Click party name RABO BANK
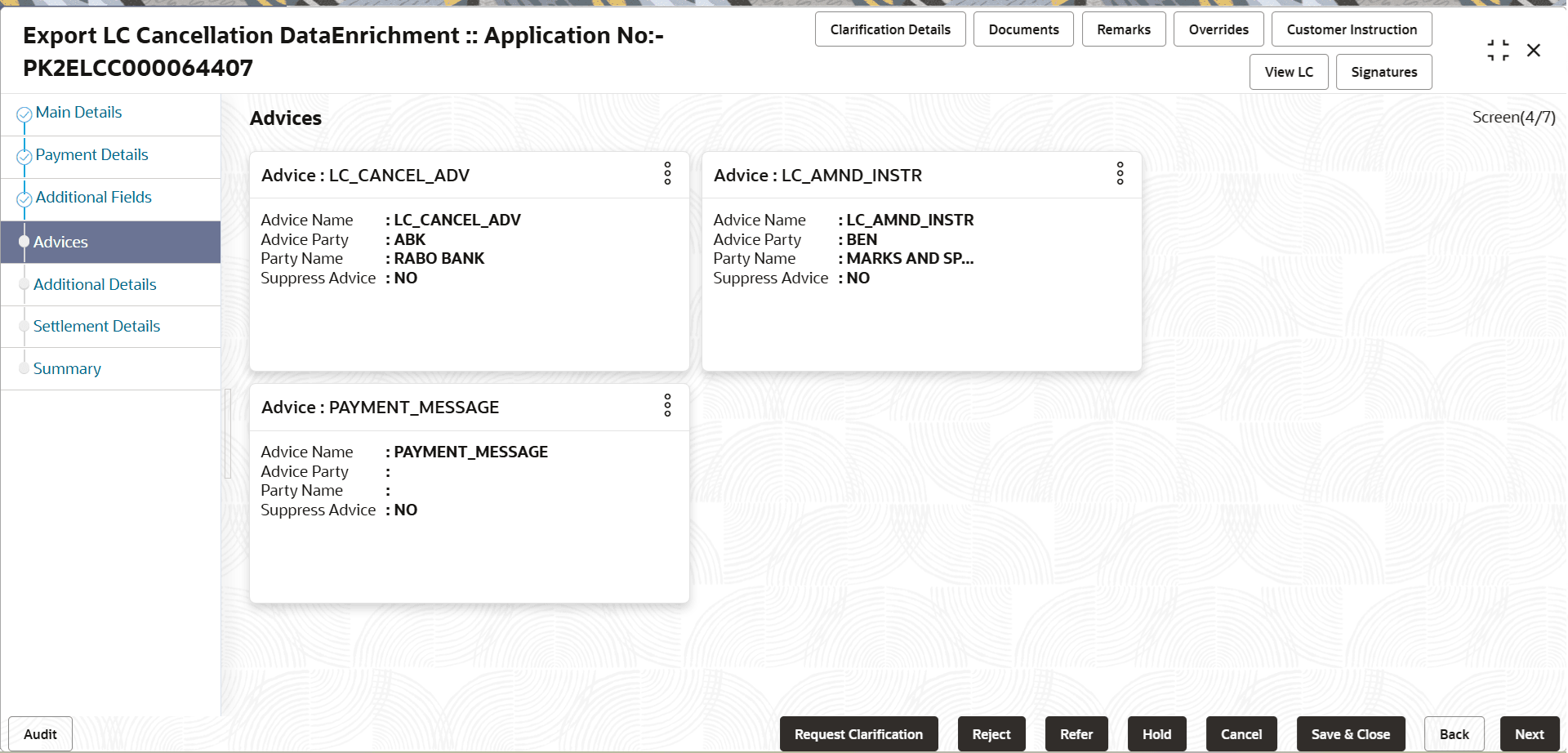 point(439,259)
